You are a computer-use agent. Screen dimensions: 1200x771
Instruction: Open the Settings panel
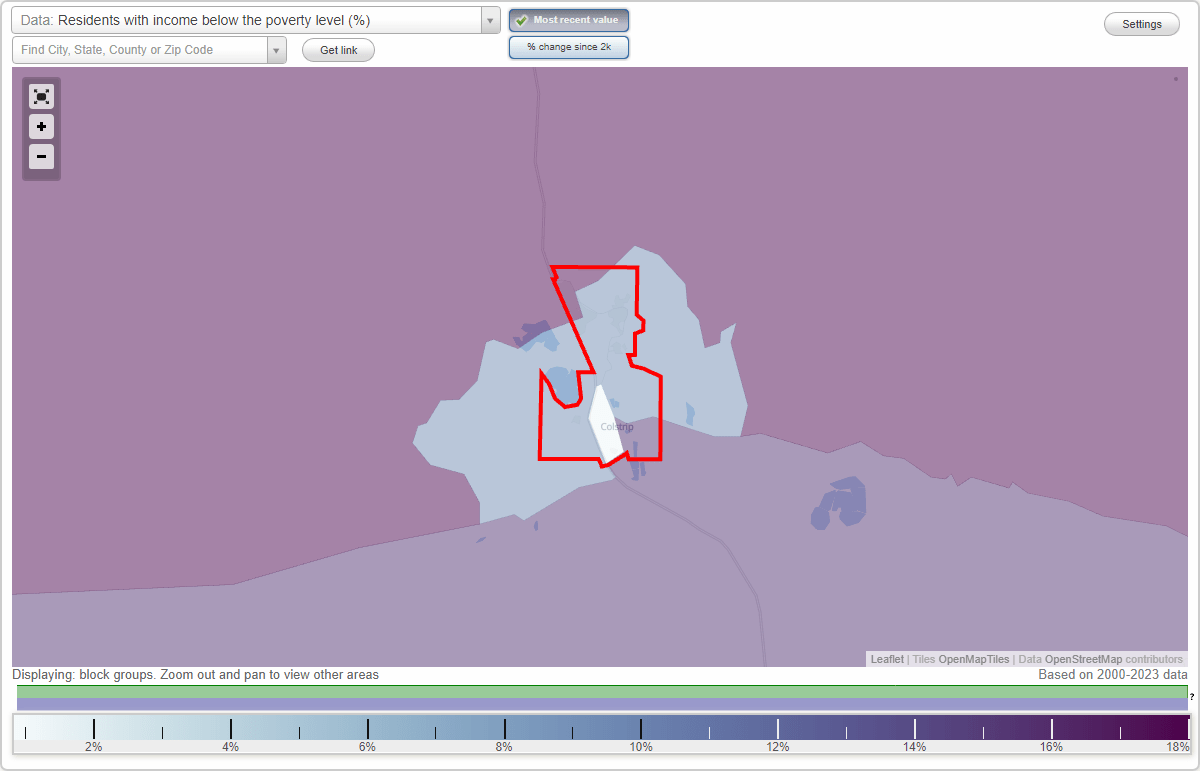(x=1141, y=23)
